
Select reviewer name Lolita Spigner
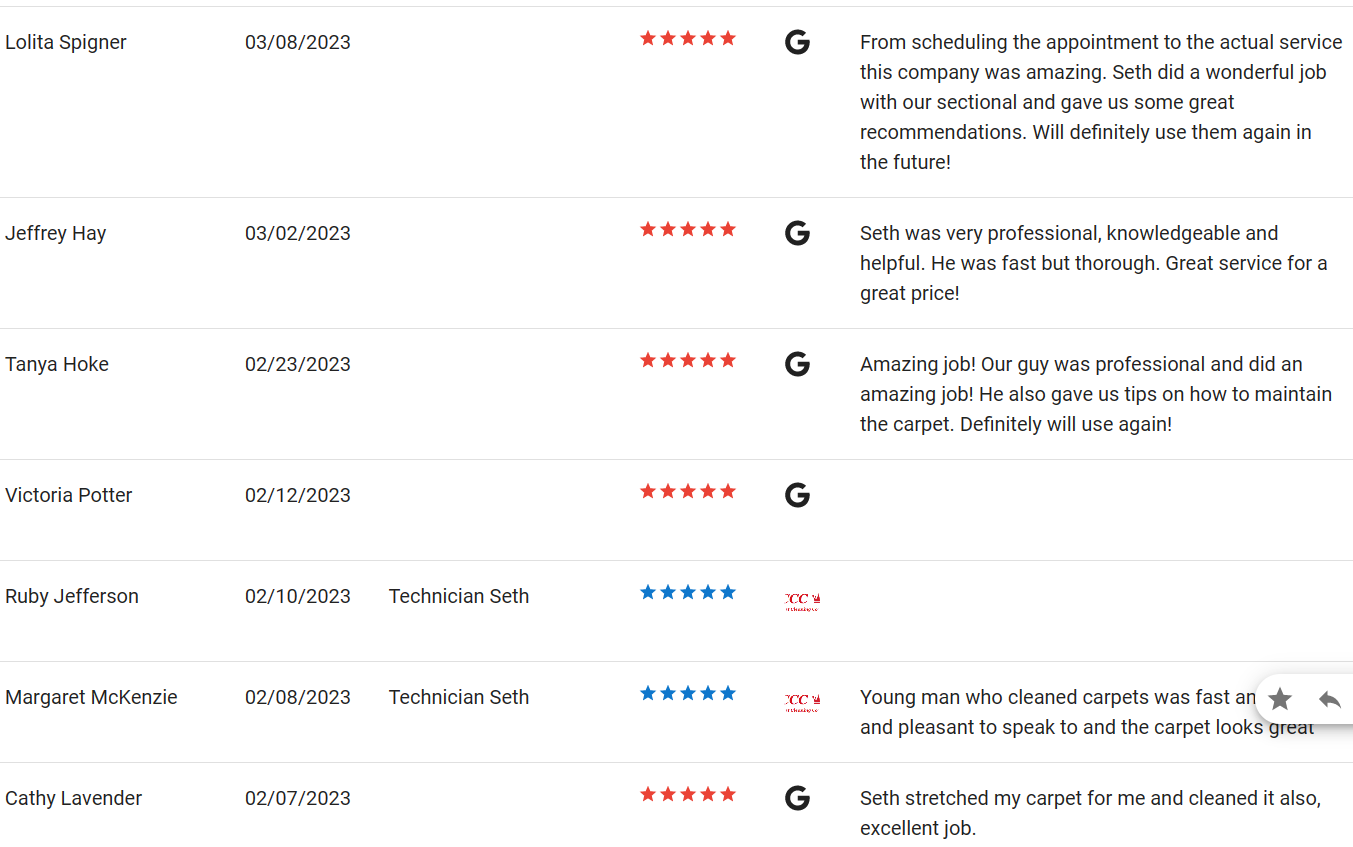[66, 43]
